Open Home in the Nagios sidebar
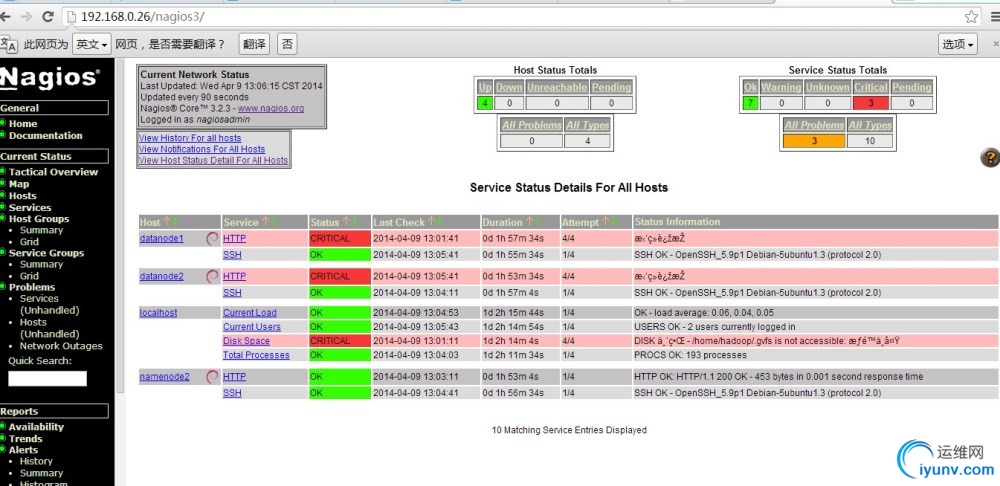 pos(23,124)
